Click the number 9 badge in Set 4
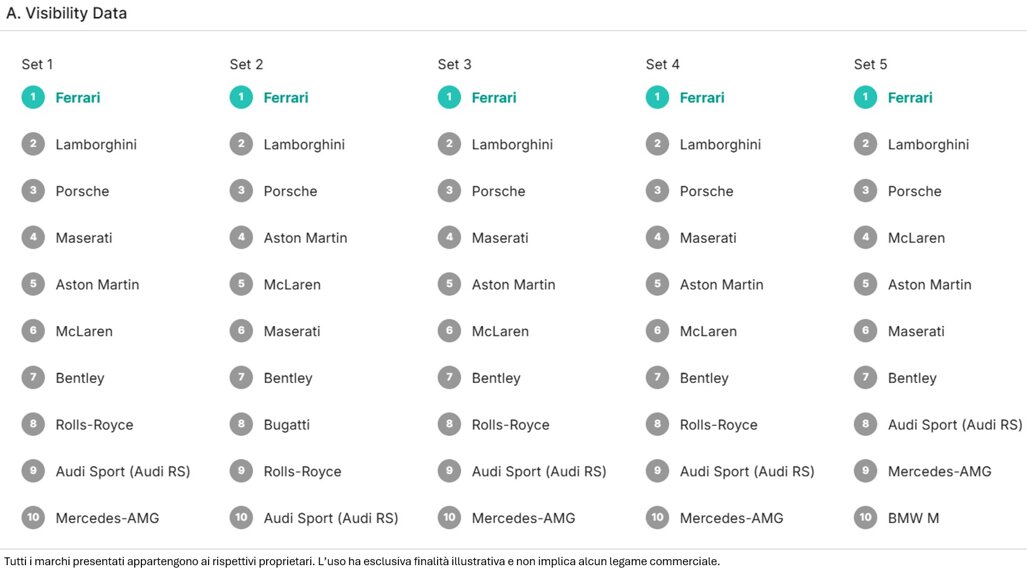1027x570 pixels. pyautogui.click(x=657, y=471)
